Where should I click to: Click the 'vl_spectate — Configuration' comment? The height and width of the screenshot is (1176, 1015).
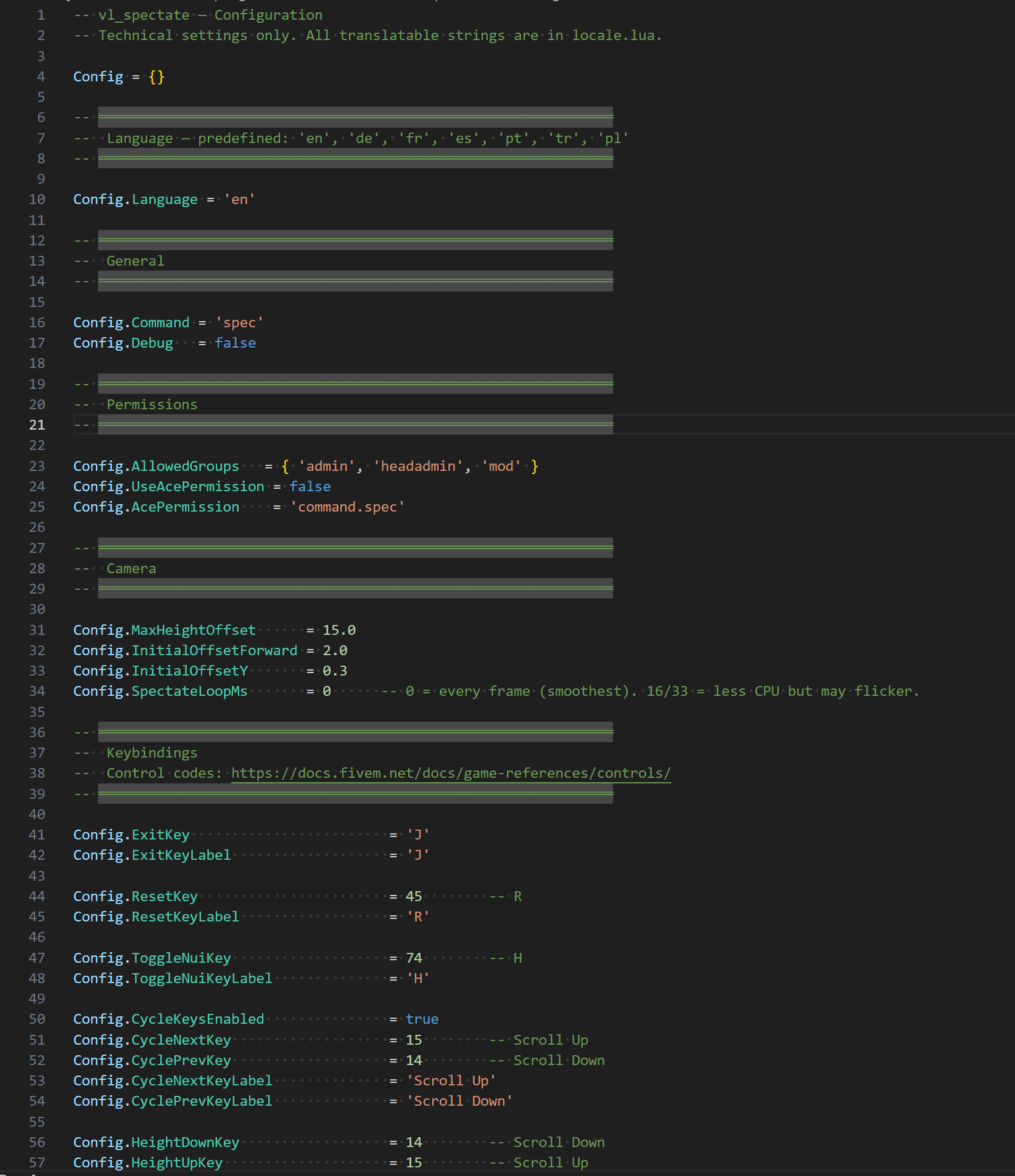coord(198,15)
